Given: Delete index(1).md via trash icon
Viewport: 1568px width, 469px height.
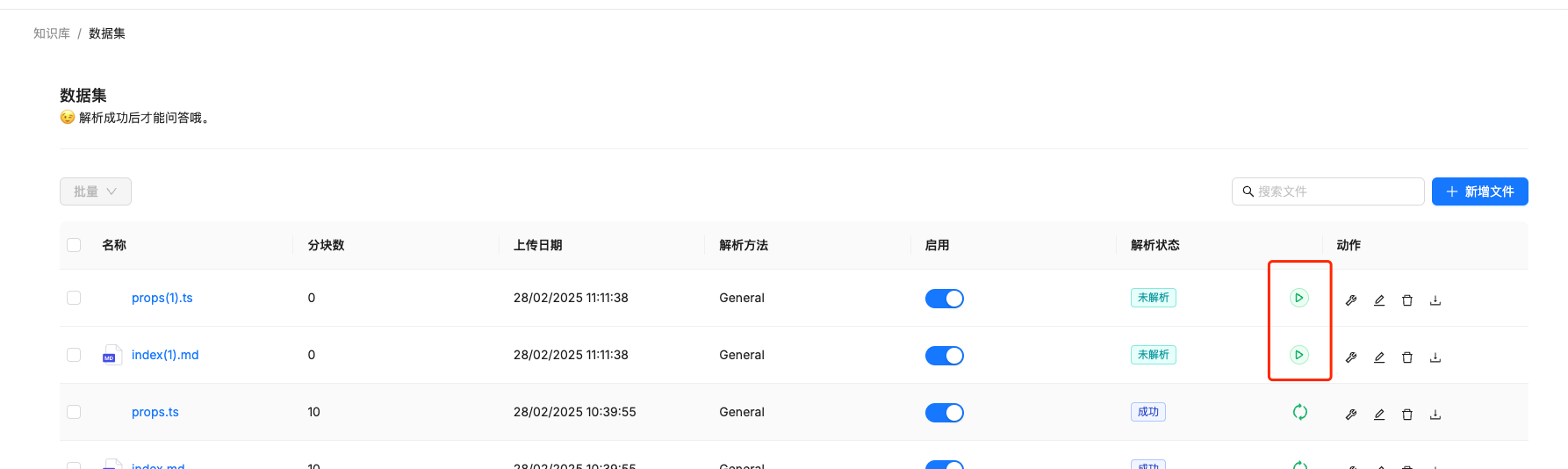Looking at the screenshot, I should pyautogui.click(x=1407, y=357).
